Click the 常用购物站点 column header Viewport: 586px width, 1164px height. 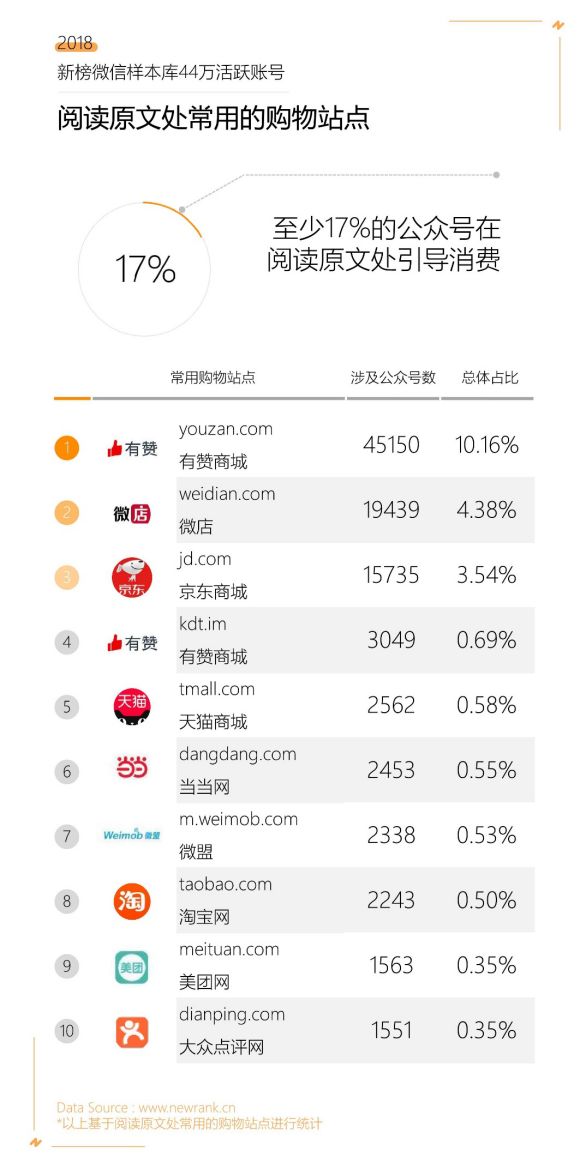[213, 378]
